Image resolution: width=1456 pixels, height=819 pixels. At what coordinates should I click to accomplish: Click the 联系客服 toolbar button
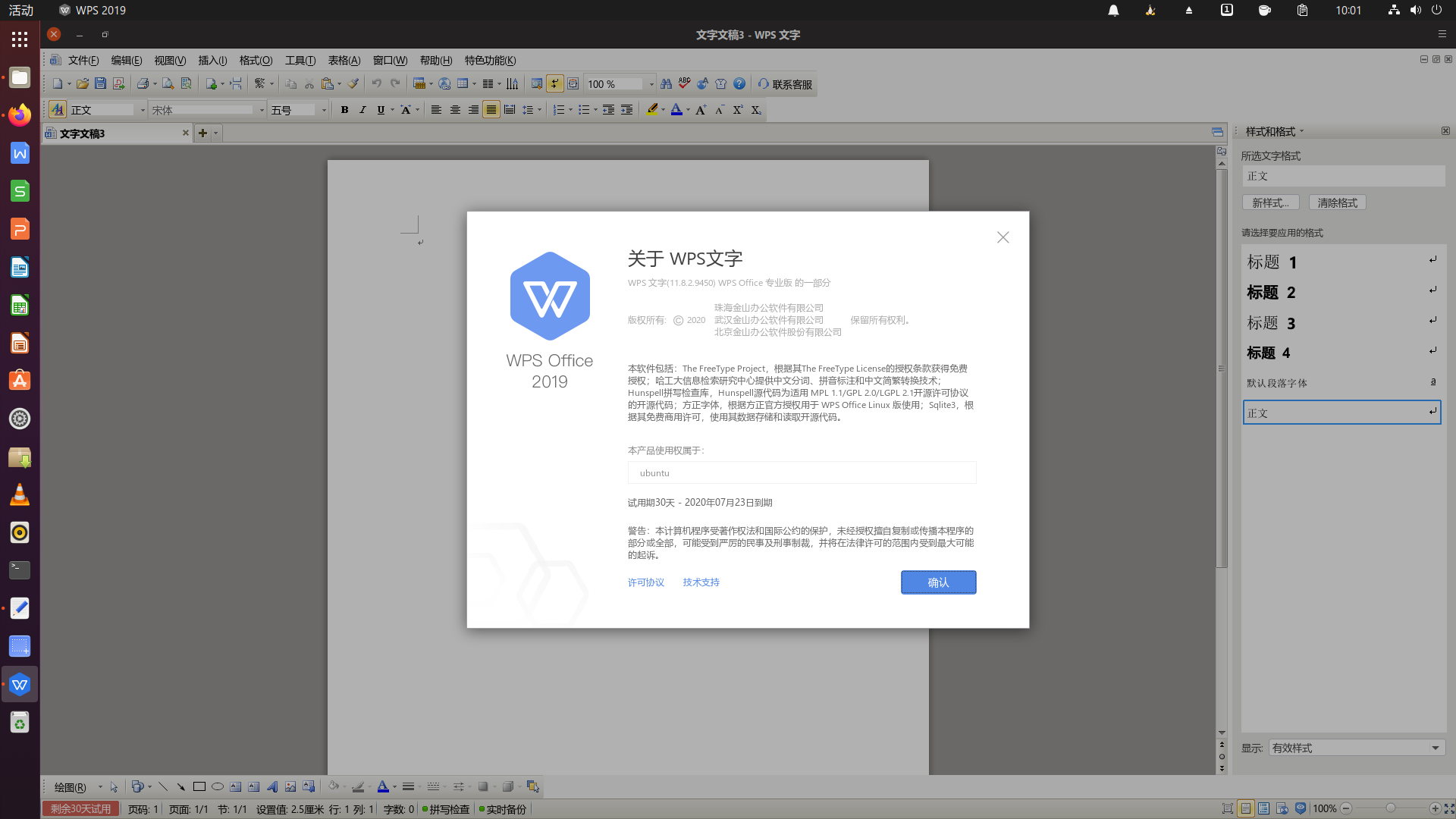786,84
